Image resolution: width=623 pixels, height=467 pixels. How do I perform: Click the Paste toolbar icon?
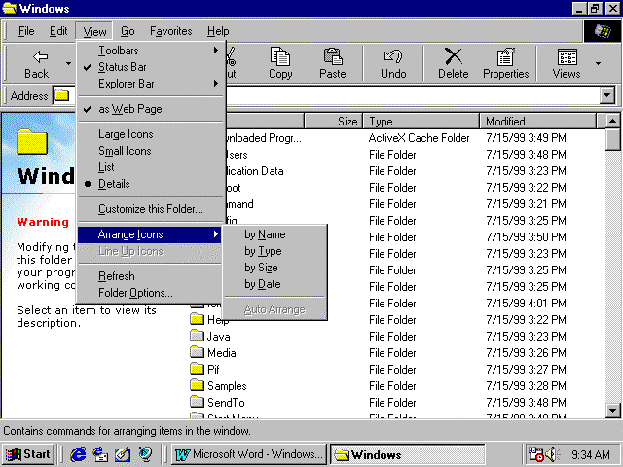click(x=332, y=64)
